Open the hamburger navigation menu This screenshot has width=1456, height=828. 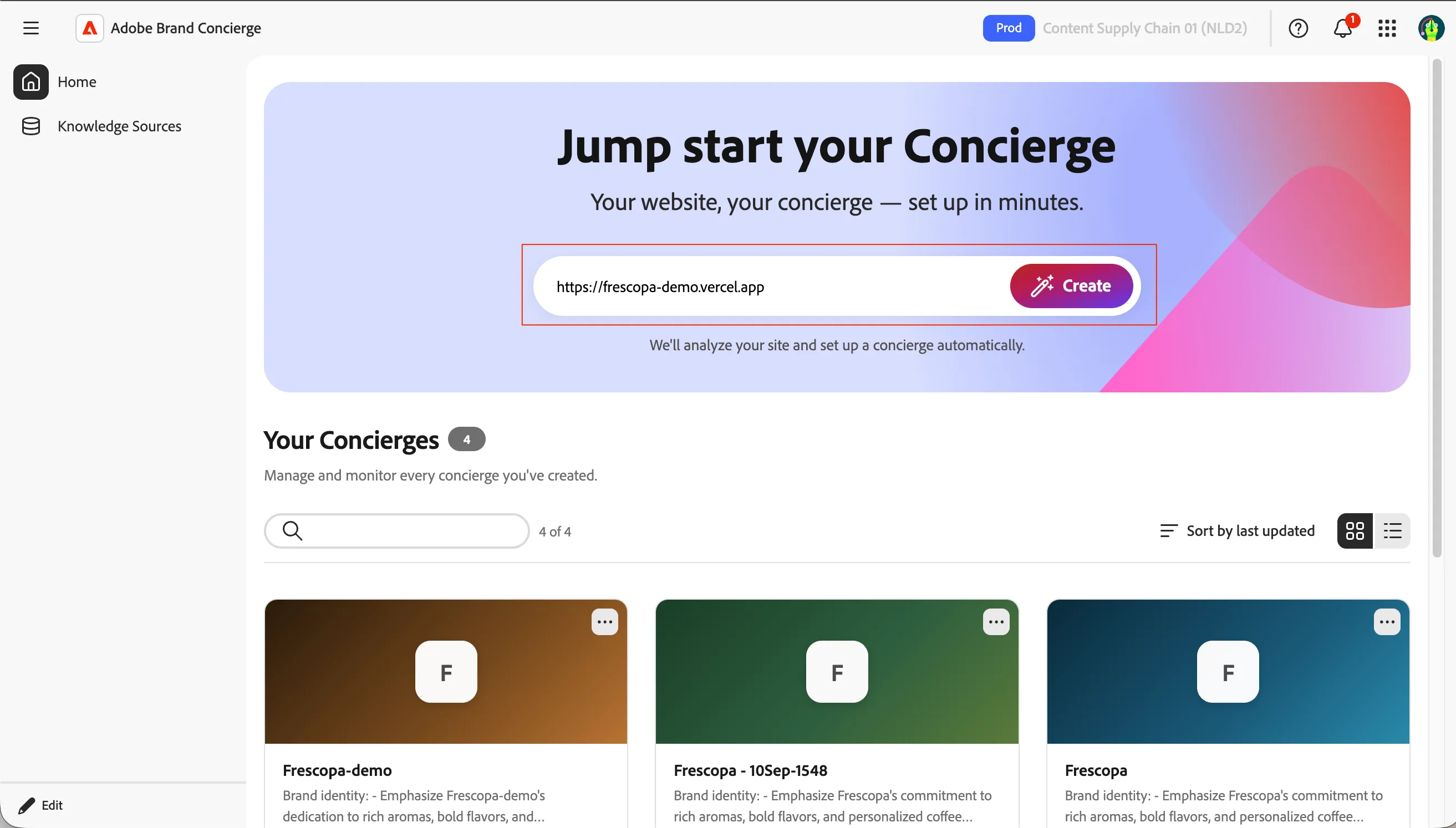point(30,28)
